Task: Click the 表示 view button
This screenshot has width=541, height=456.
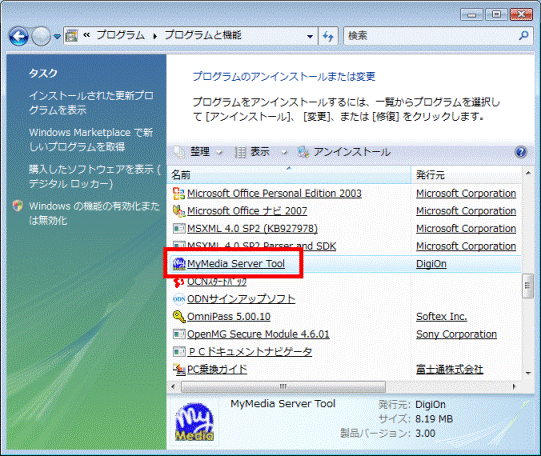Action: click(253, 152)
